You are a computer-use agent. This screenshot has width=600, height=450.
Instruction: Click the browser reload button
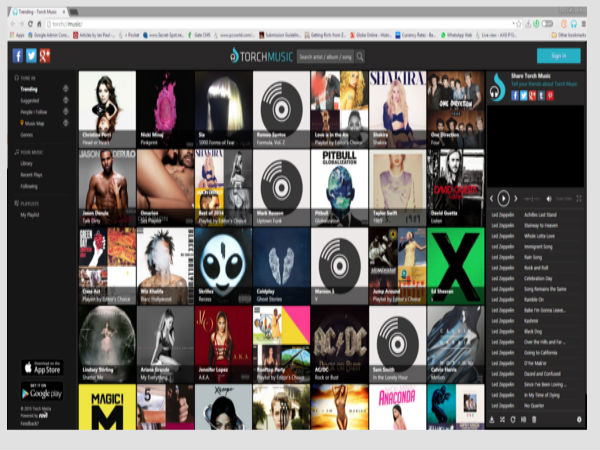[30, 24]
